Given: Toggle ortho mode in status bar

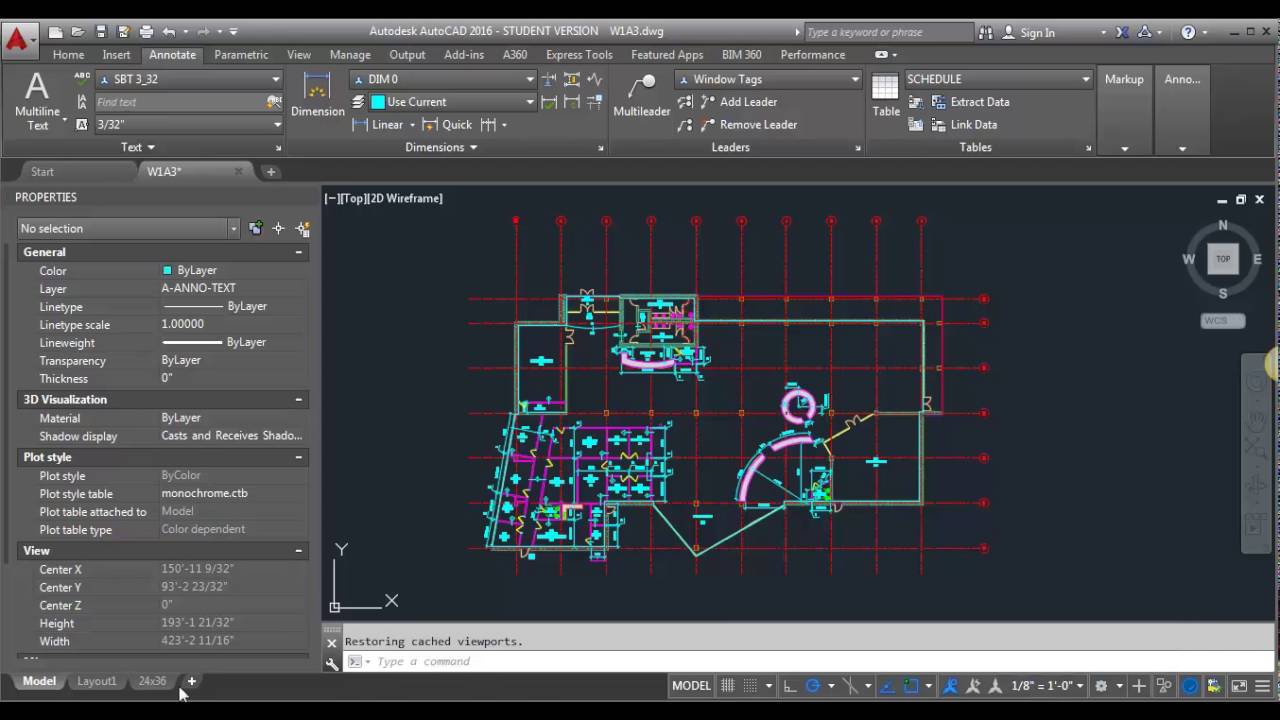Looking at the screenshot, I should (790, 686).
